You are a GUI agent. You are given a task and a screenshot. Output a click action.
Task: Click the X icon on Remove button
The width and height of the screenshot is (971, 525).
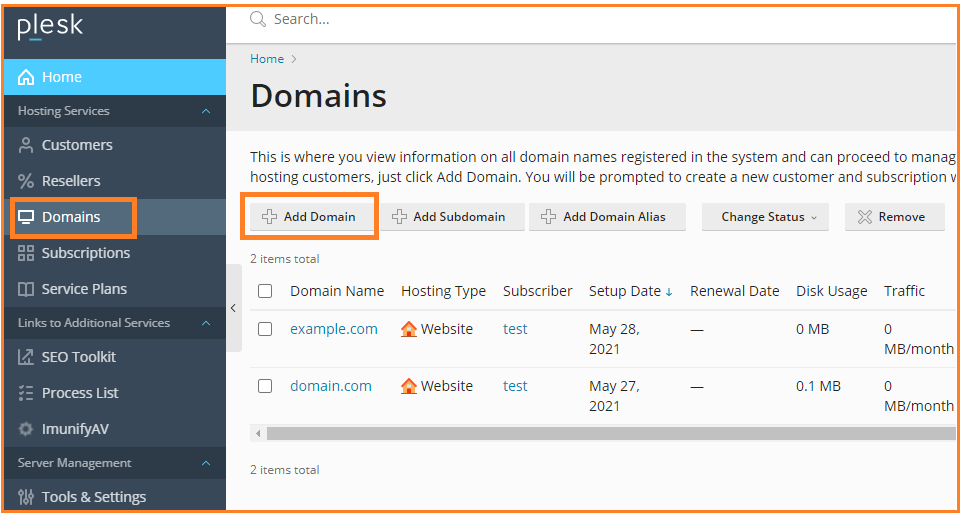pos(864,217)
